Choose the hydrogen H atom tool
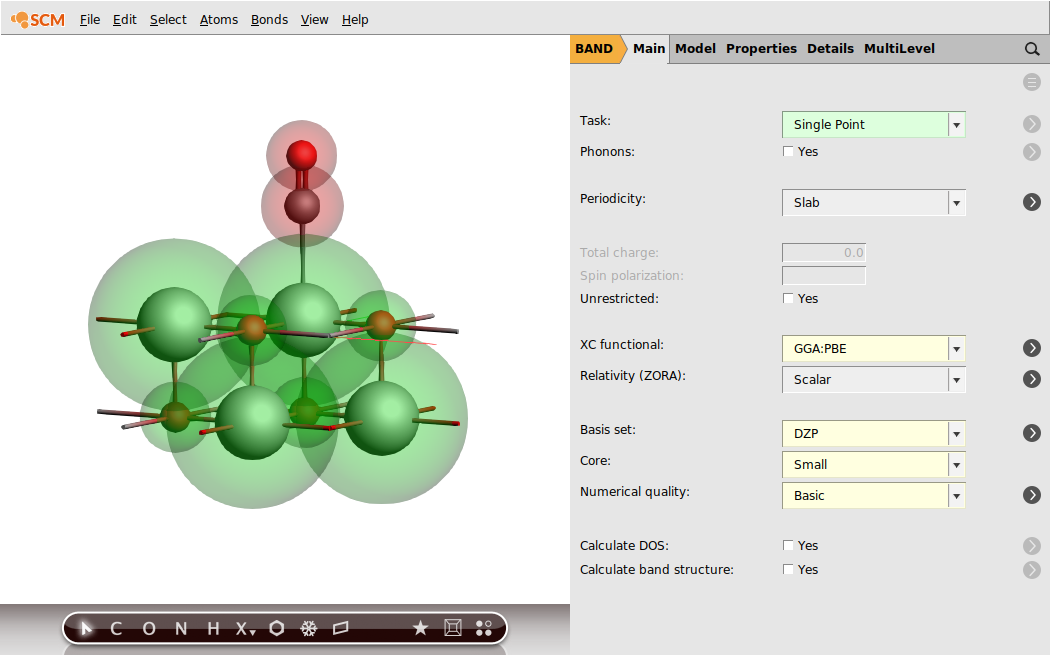 click(x=213, y=628)
